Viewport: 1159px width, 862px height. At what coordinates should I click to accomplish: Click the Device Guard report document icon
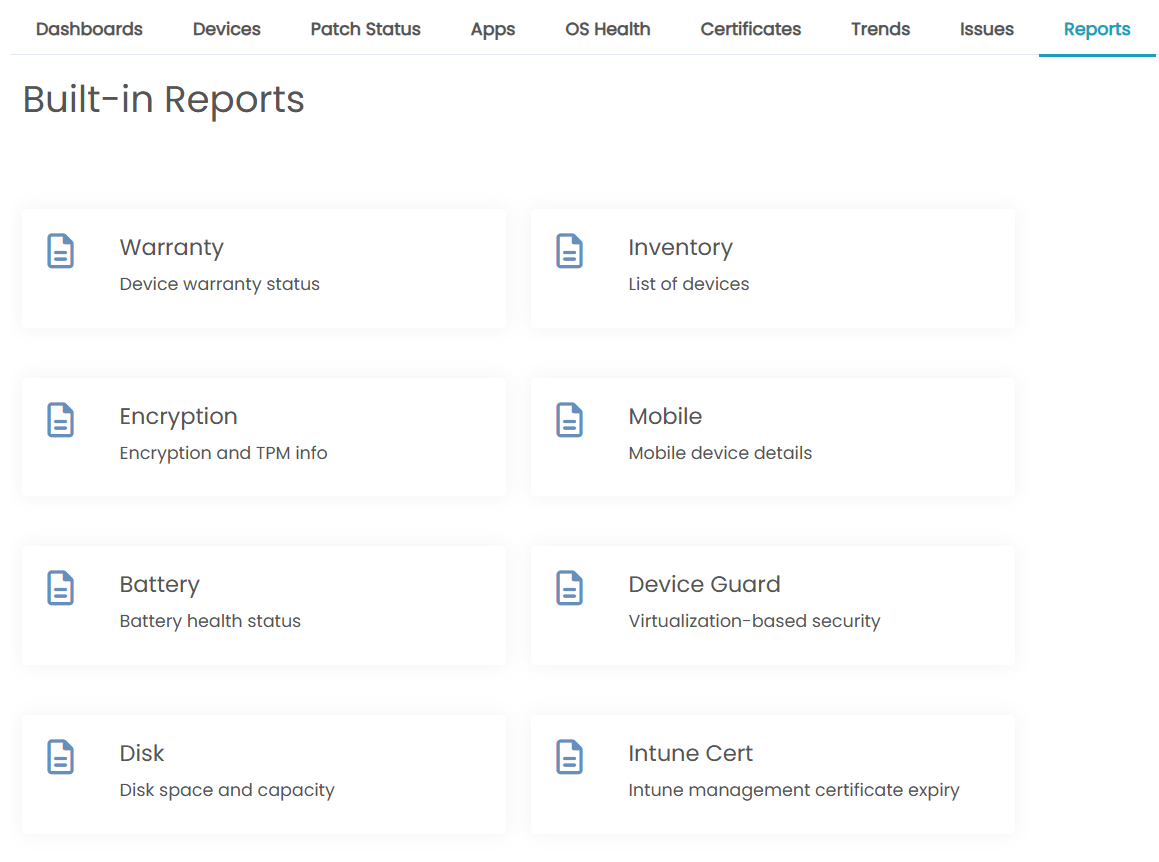[569, 588]
